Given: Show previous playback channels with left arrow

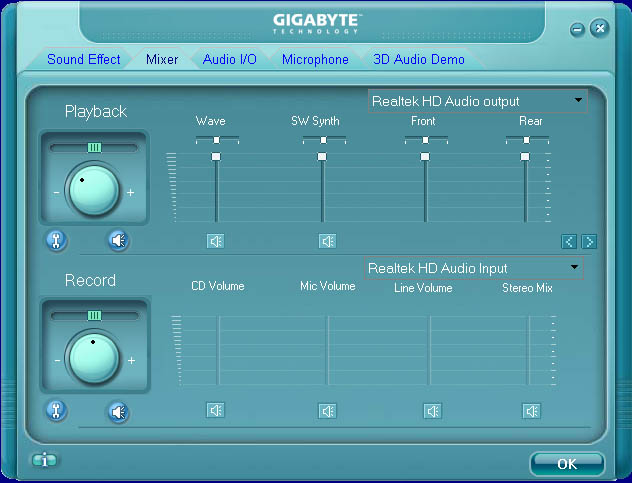Looking at the screenshot, I should pyautogui.click(x=569, y=242).
